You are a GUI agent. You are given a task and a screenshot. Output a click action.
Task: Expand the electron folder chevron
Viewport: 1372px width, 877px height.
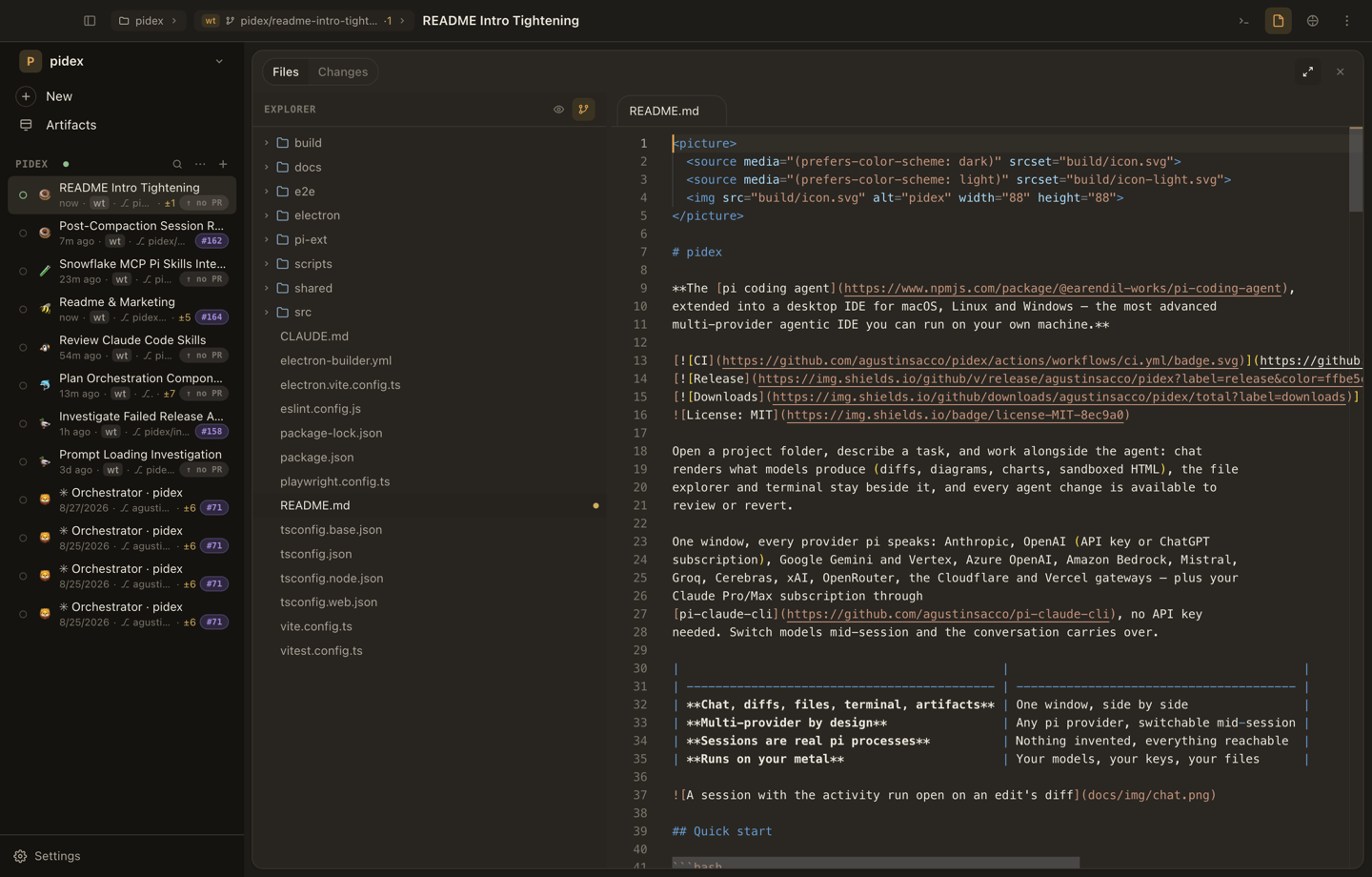click(267, 215)
